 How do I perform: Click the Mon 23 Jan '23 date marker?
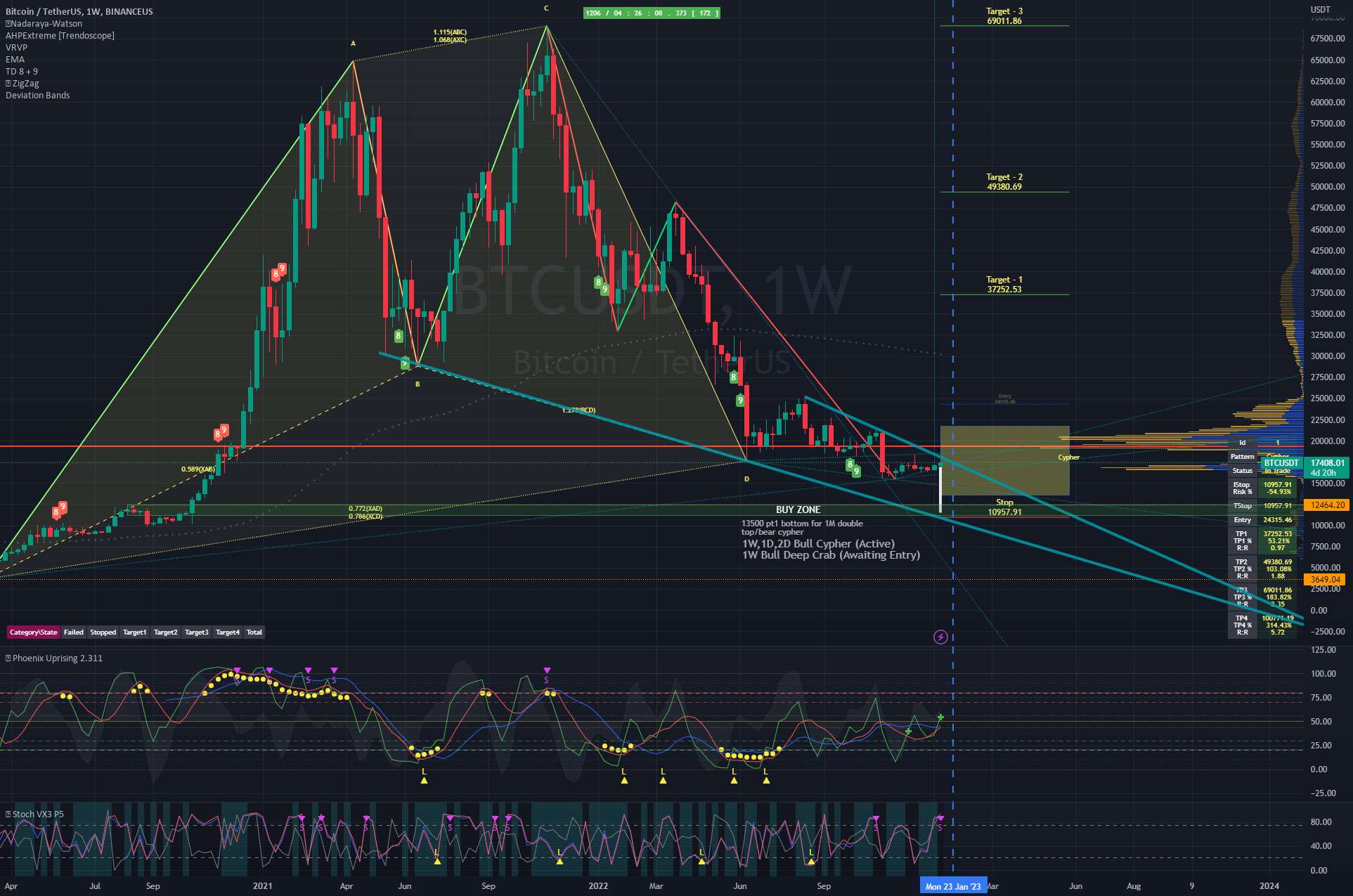tap(953, 886)
